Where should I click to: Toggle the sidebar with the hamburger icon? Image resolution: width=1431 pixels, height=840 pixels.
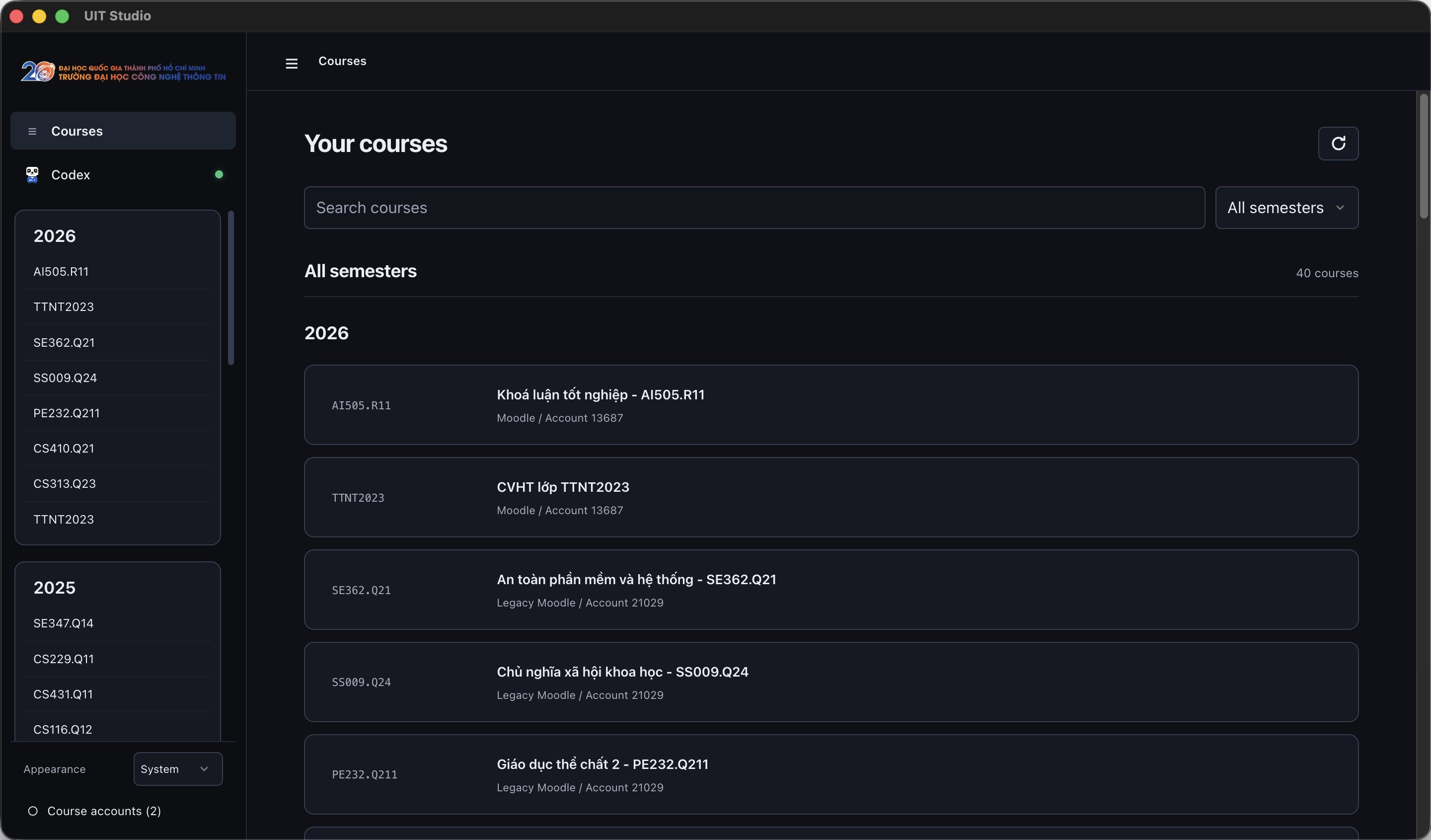pyautogui.click(x=291, y=63)
